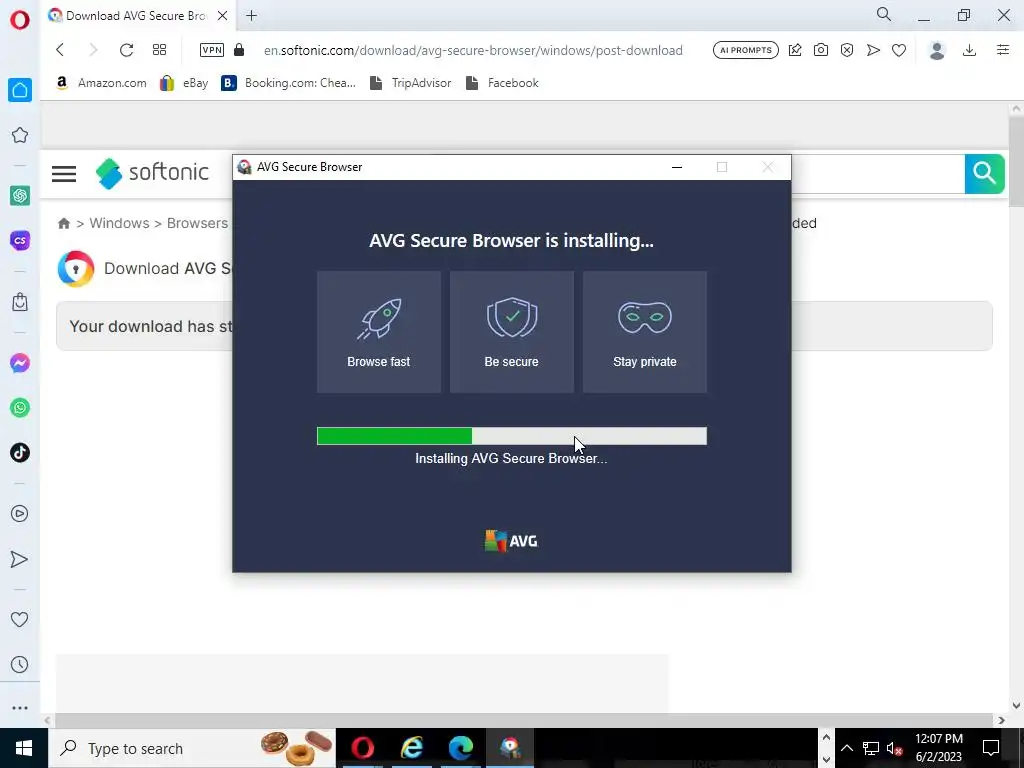Viewport: 1024px width, 768px height.
Task: Open the ad blocker shield icon
Action: coord(847,50)
